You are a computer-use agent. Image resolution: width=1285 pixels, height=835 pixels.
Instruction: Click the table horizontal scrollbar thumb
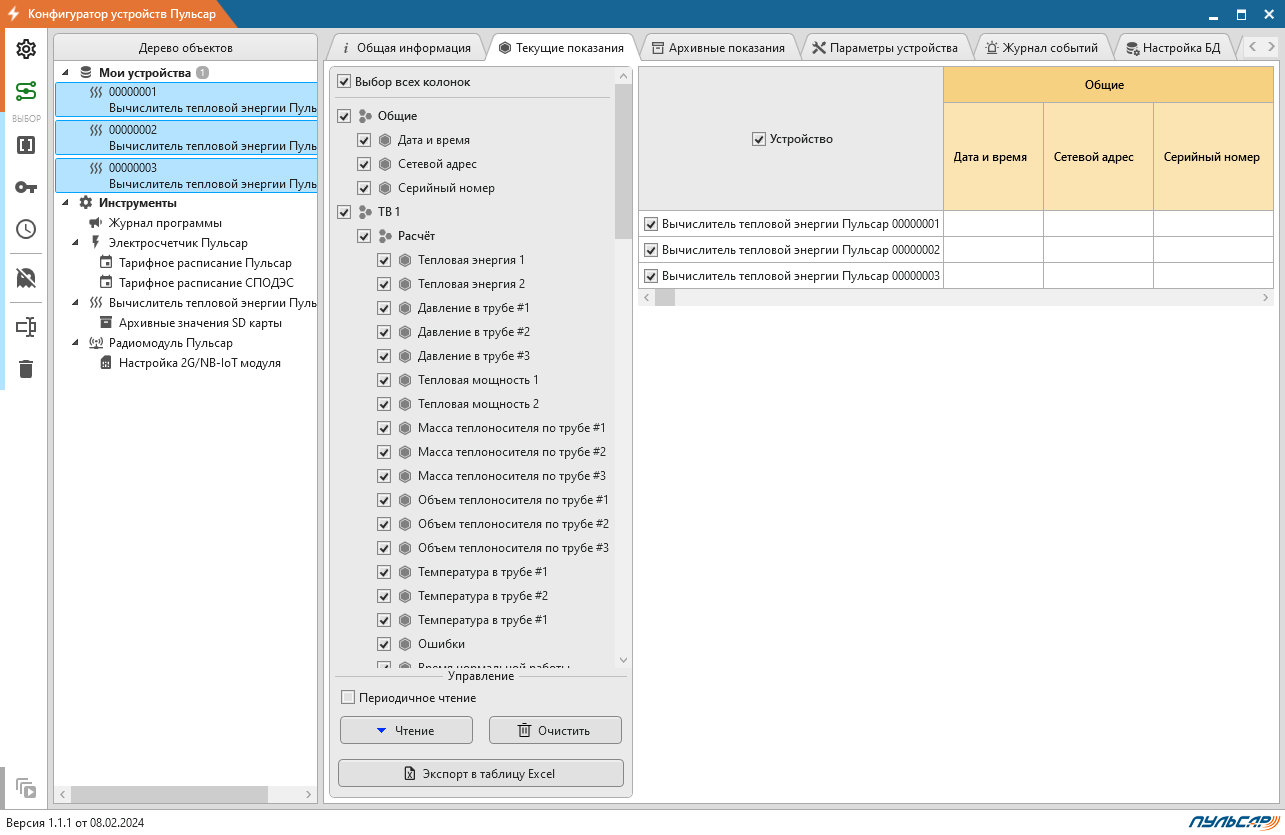tap(665, 298)
